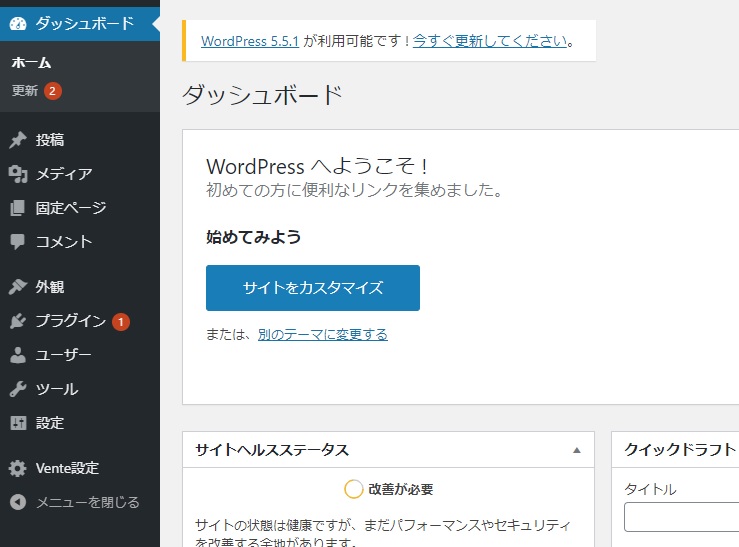Click the dashboard gauge icon
The height and width of the screenshot is (547, 739).
coord(18,24)
